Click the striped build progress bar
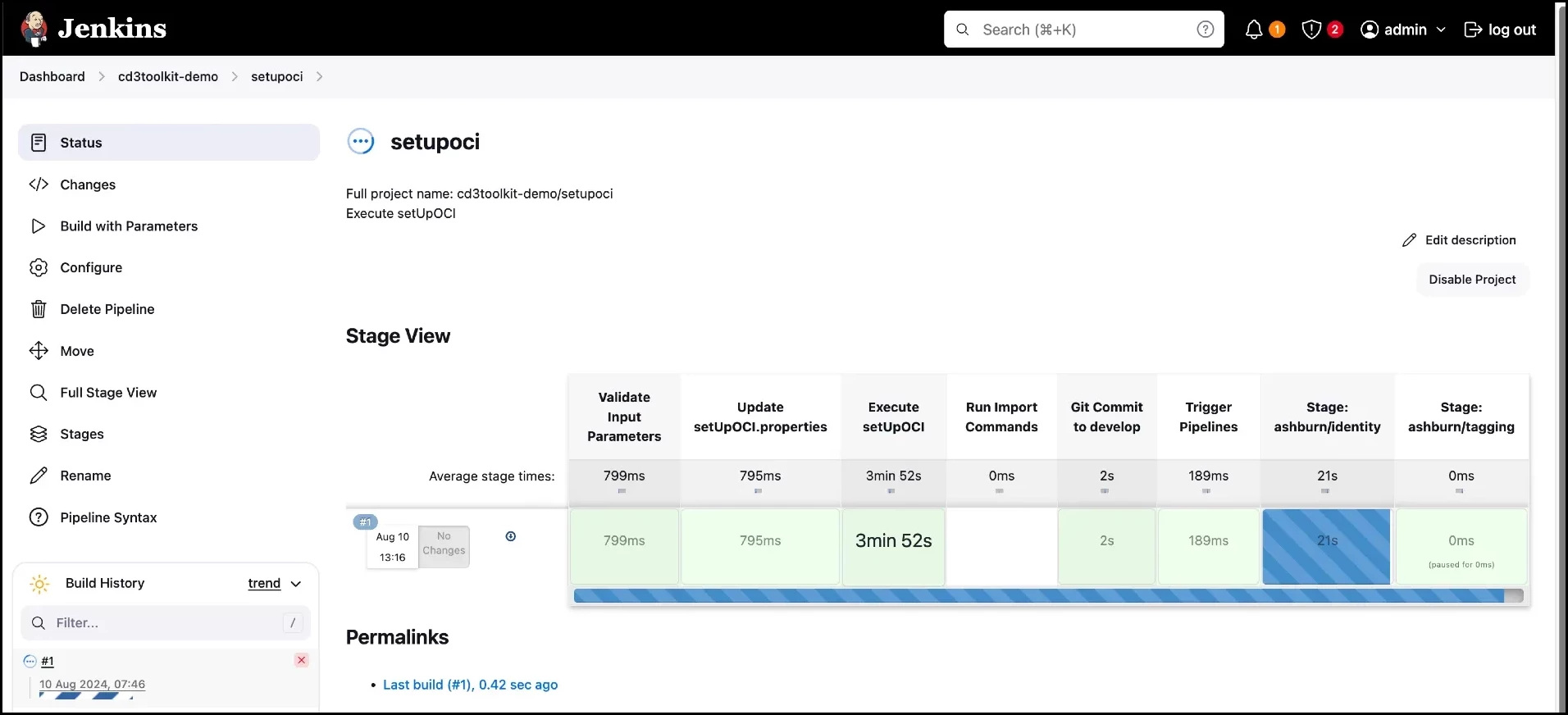Viewport: 1568px width, 715px height. [1042, 596]
